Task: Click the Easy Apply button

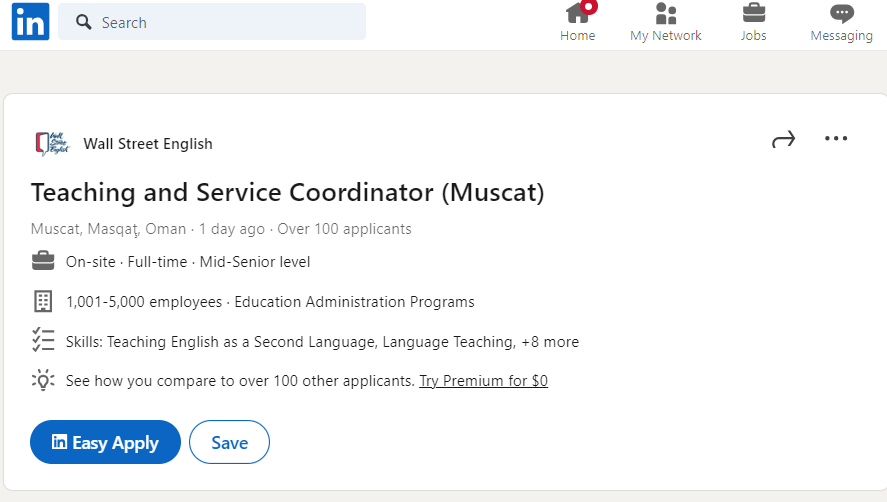Action: click(105, 442)
